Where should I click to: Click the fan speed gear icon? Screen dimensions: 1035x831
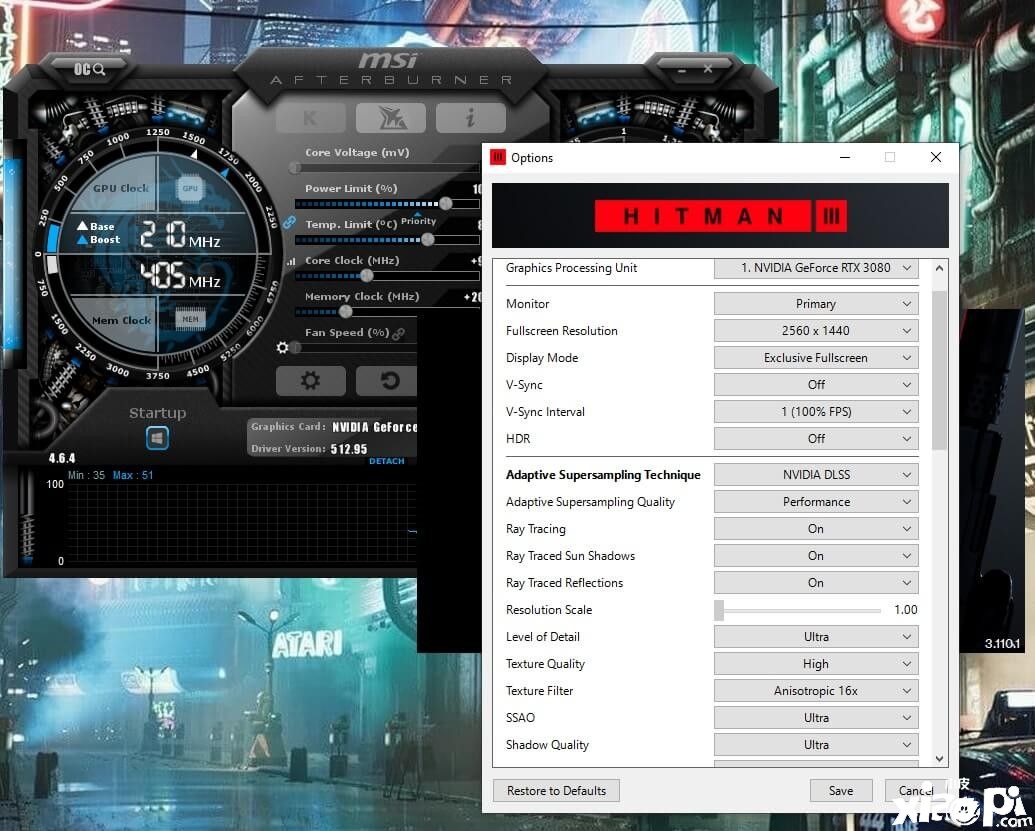[283, 347]
